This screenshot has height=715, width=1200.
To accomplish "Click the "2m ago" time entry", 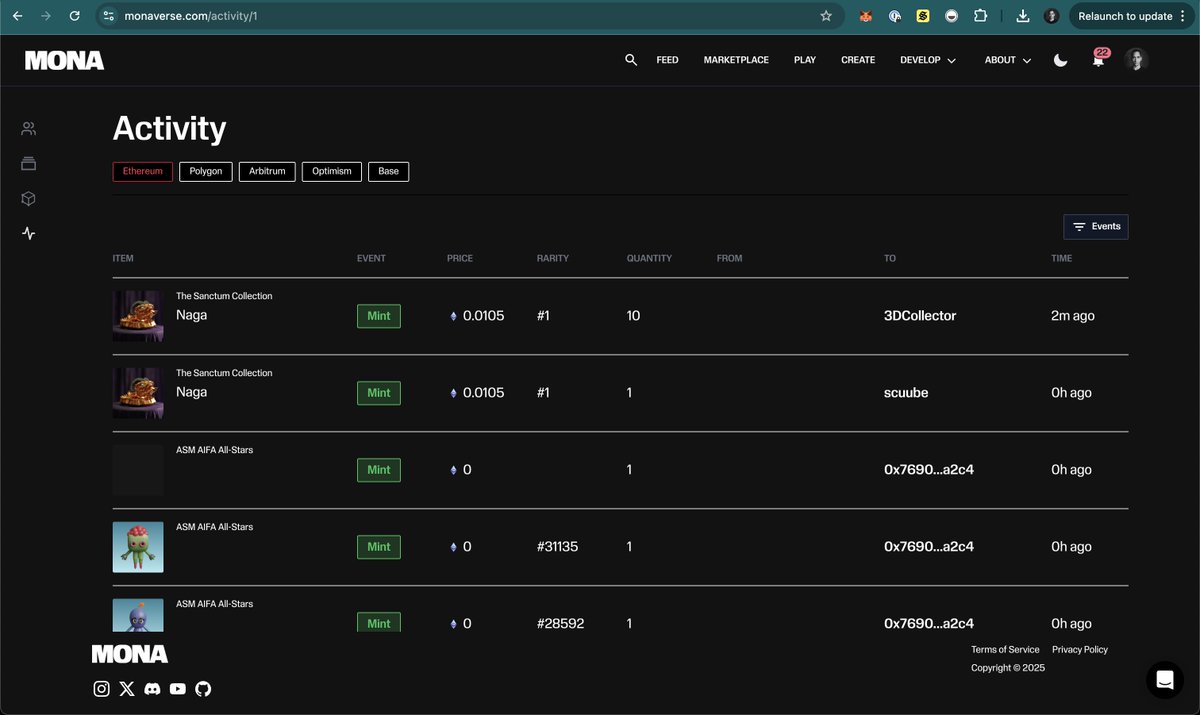I will 1073,316.
